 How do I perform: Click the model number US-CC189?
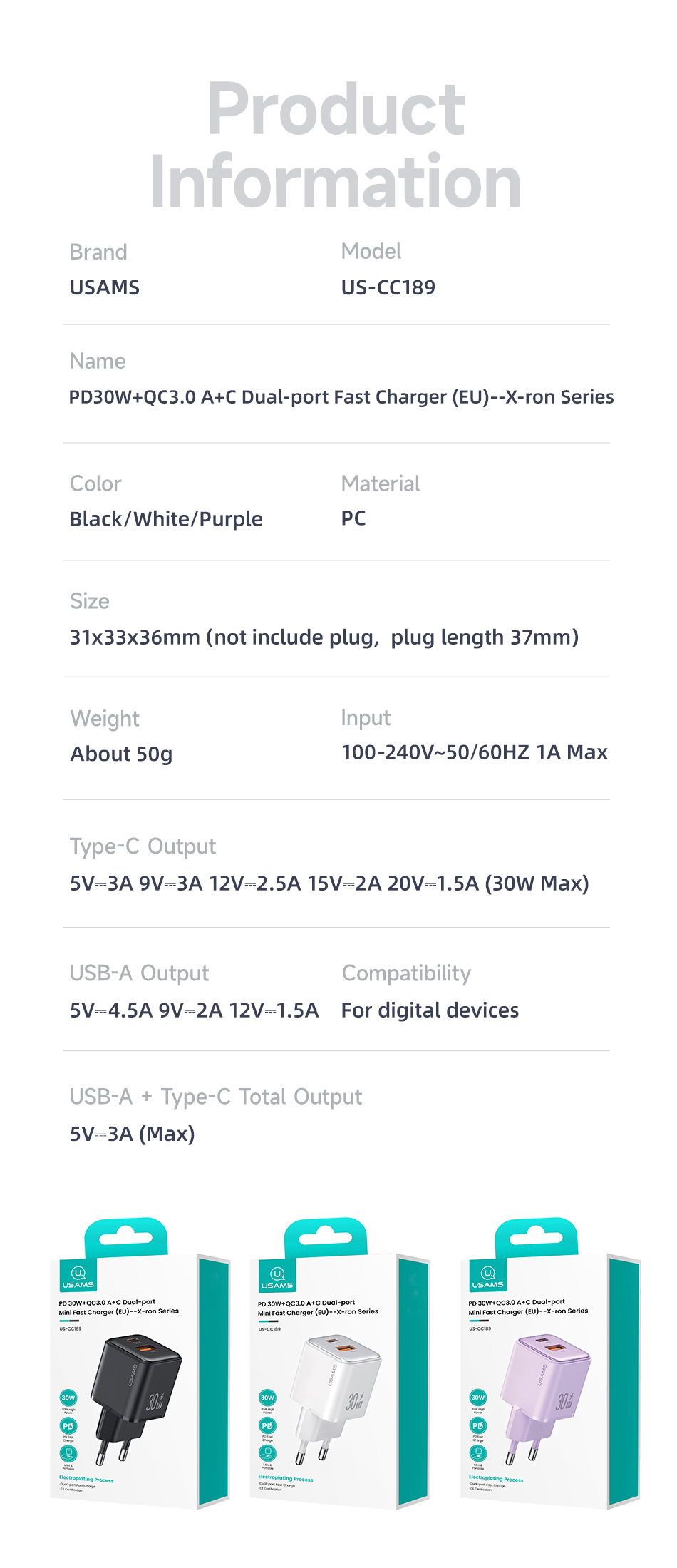coord(388,287)
